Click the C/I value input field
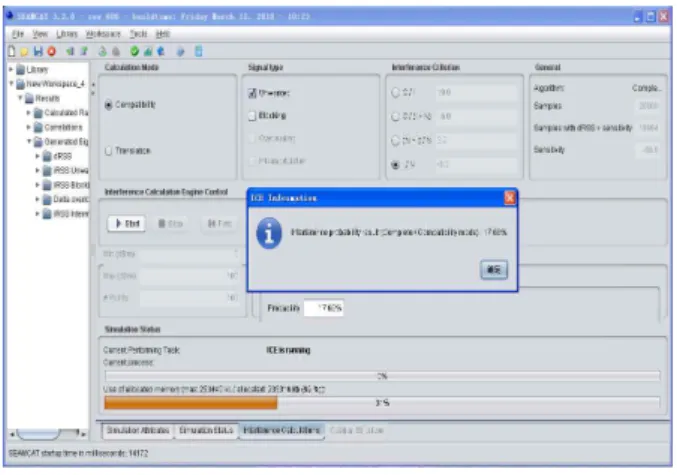Viewport: 677px width, 475px height. tap(476, 93)
